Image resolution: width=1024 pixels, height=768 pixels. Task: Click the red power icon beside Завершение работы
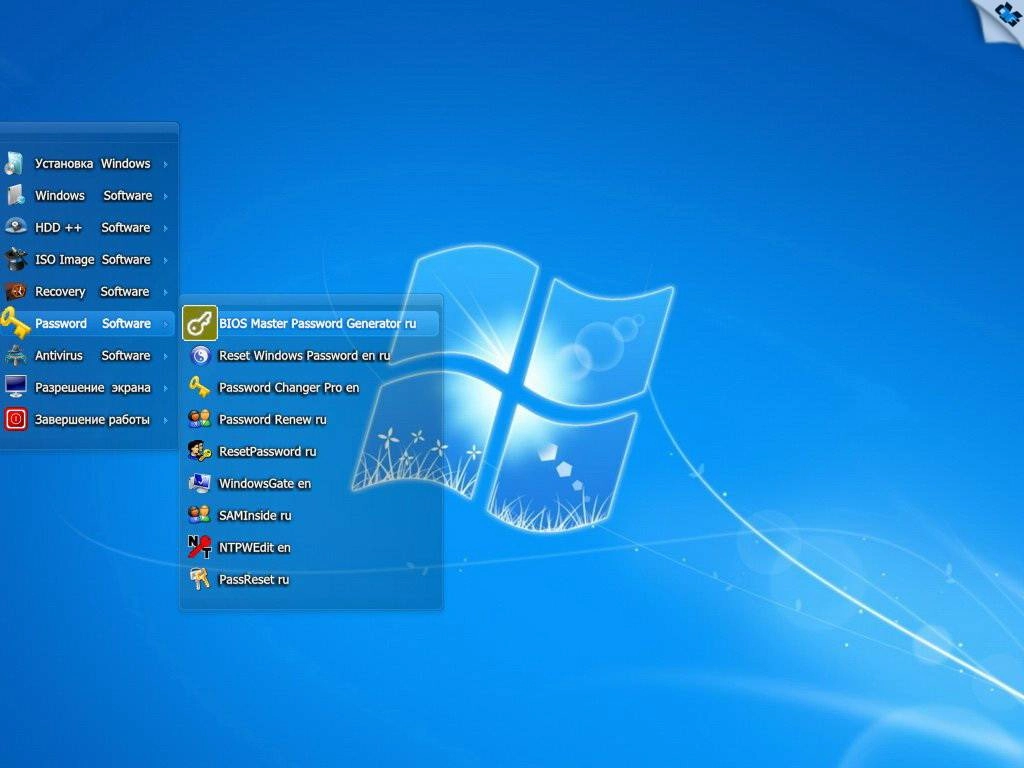point(16,419)
